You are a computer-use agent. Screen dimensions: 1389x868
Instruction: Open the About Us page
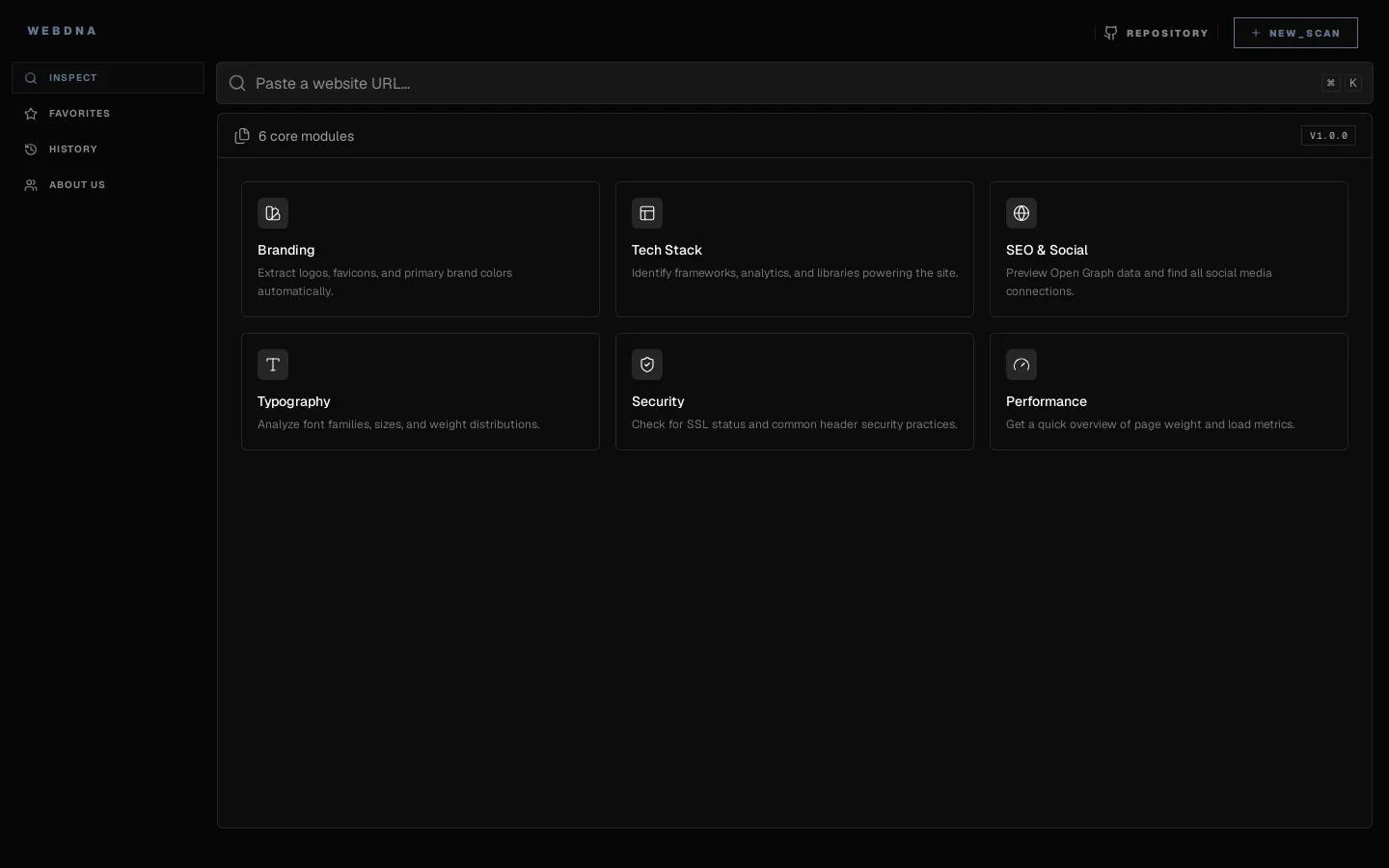click(x=108, y=185)
